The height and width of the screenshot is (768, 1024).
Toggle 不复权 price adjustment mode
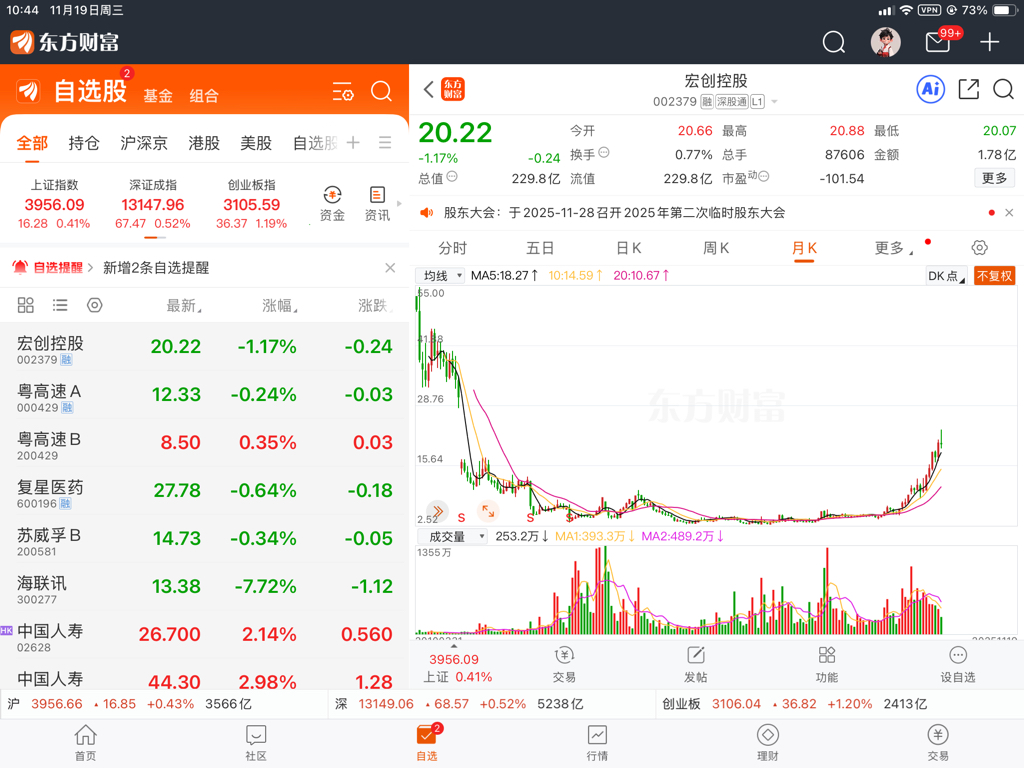click(994, 276)
